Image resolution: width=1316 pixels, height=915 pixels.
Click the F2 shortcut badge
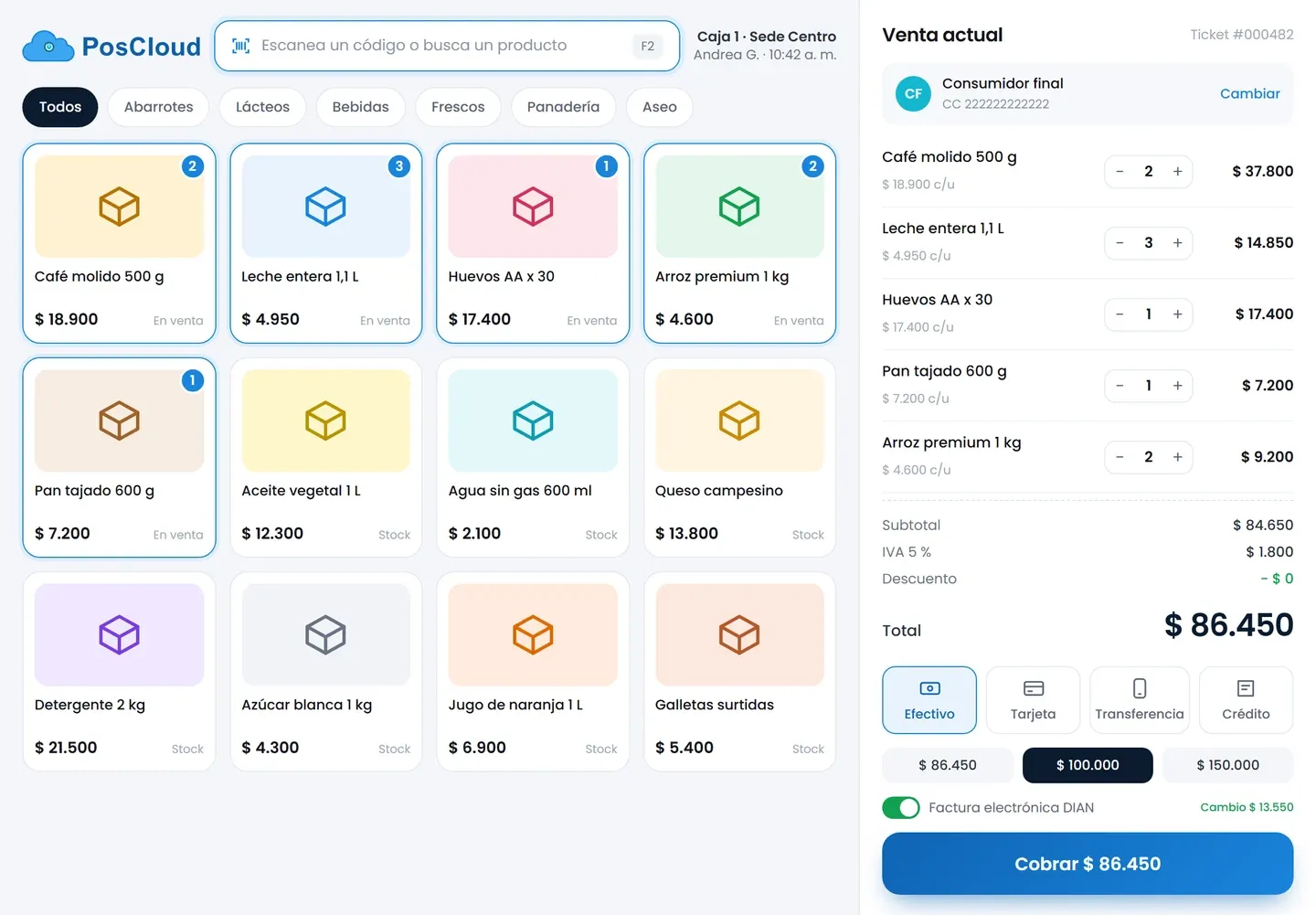[x=647, y=46]
